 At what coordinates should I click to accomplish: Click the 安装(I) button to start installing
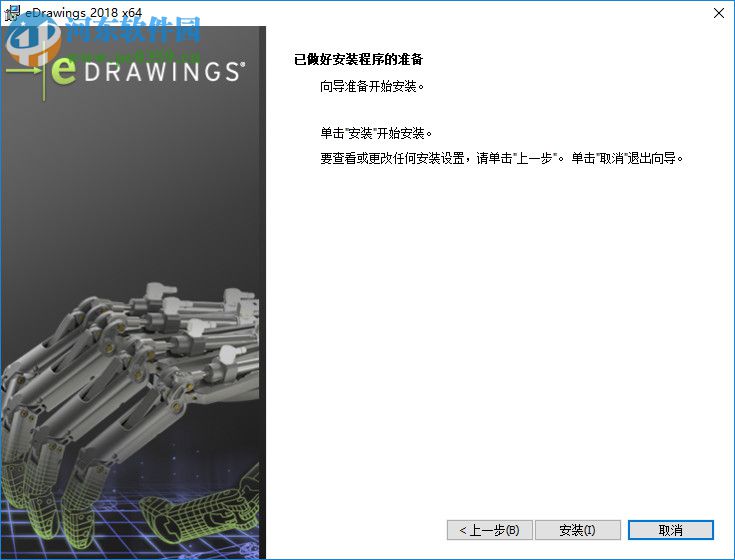click(x=578, y=530)
